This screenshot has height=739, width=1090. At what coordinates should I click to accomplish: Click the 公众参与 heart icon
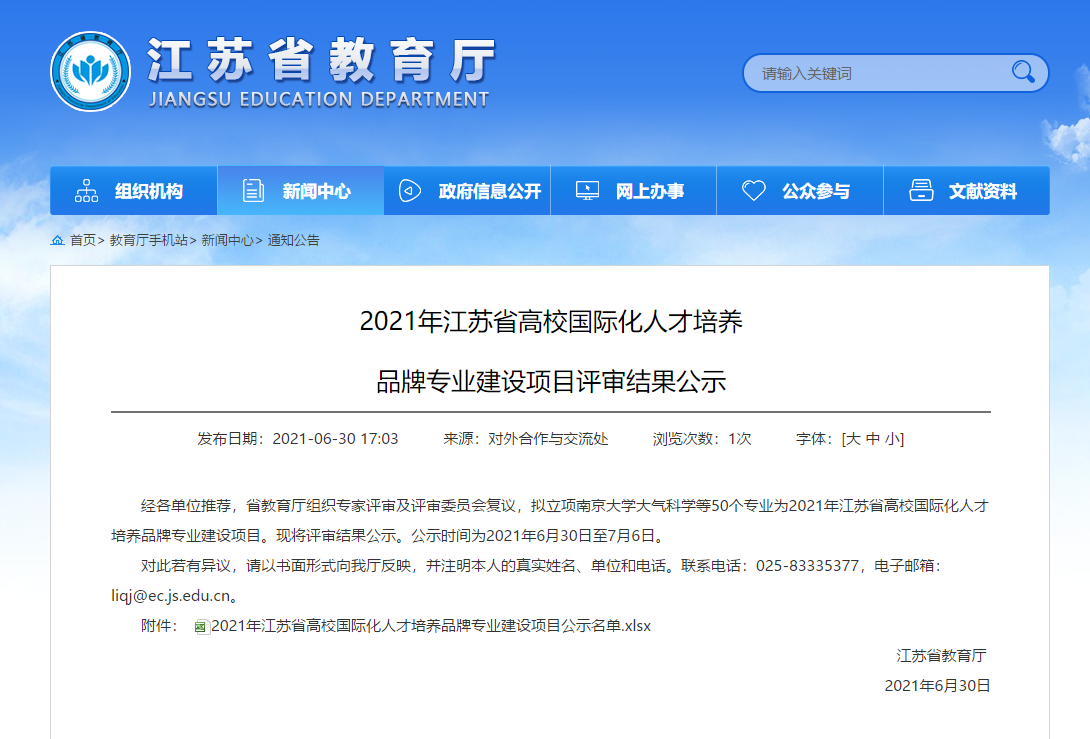754,191
